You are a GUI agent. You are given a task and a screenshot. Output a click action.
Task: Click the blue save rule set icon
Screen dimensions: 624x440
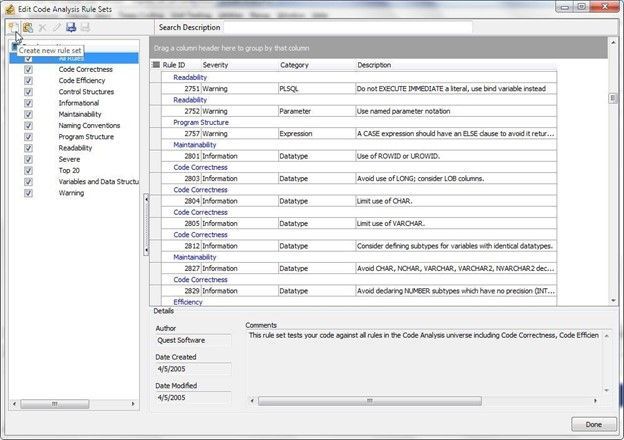pos(71,27)
